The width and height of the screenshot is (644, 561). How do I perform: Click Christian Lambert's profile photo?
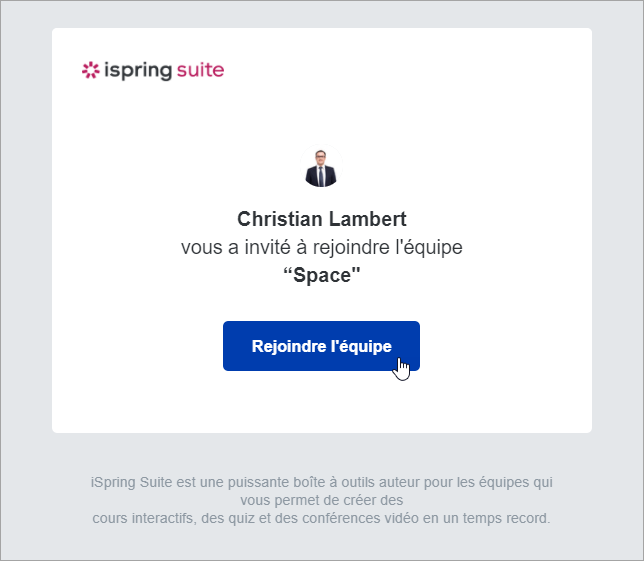[322, 168]
